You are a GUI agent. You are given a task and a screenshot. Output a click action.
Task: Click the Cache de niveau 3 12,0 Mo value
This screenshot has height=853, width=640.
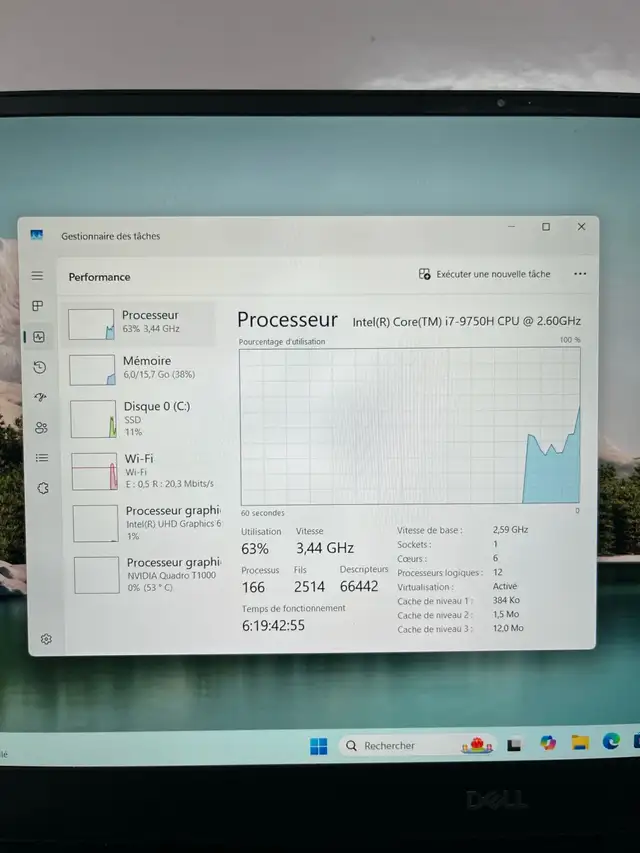(508, 628)
